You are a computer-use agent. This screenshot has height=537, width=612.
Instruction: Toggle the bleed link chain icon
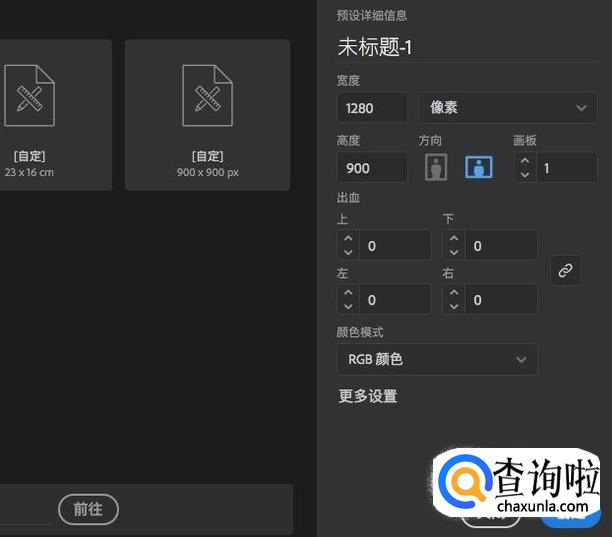click(x=565, y=270)
